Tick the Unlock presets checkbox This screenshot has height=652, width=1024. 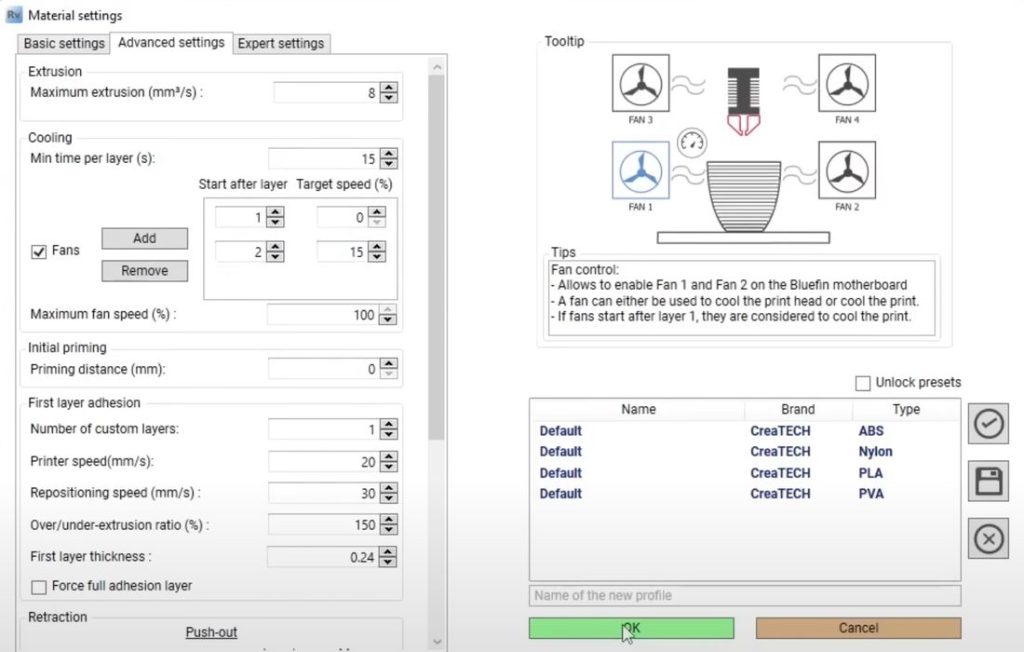tap(863, 383)
